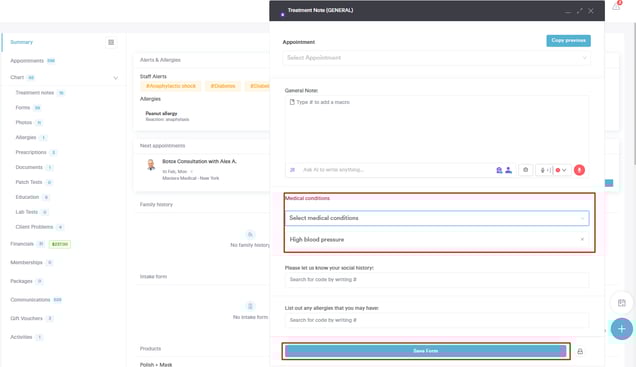Open the red dot recording options dropdown
Viewport: 636px width, 367px height.
(561, 170)
